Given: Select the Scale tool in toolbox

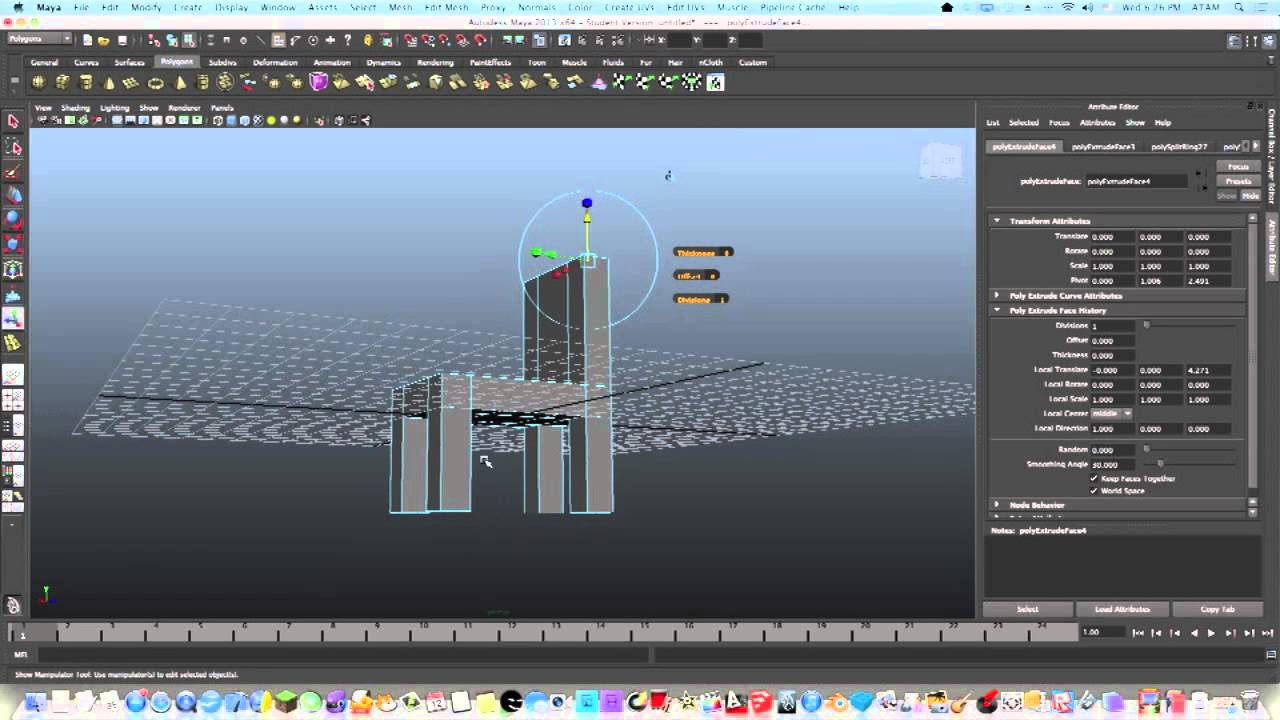Looking at the screenshot, I should pos(13,244).
